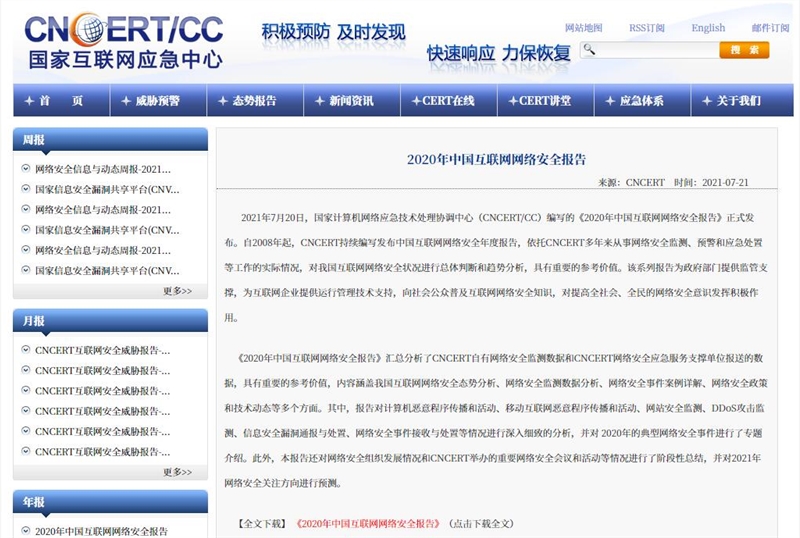Click the 月报 sidebar panel header

(110, 321)
